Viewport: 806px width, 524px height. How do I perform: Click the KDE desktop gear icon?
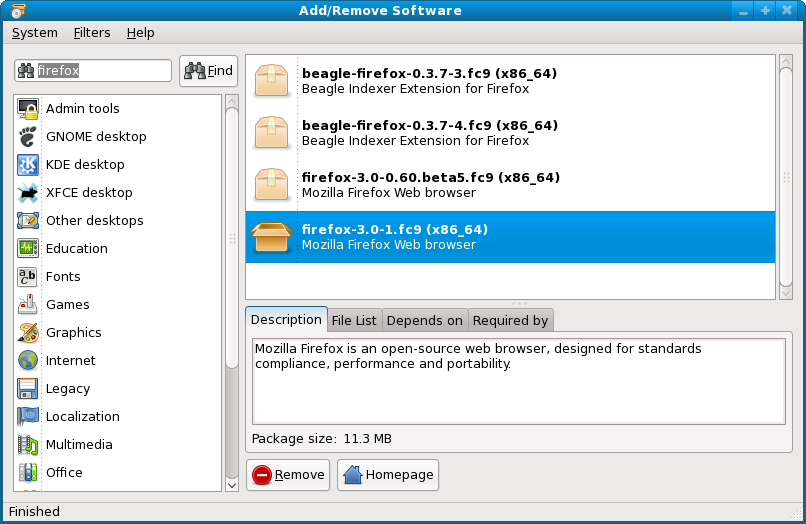click(28, 165)
